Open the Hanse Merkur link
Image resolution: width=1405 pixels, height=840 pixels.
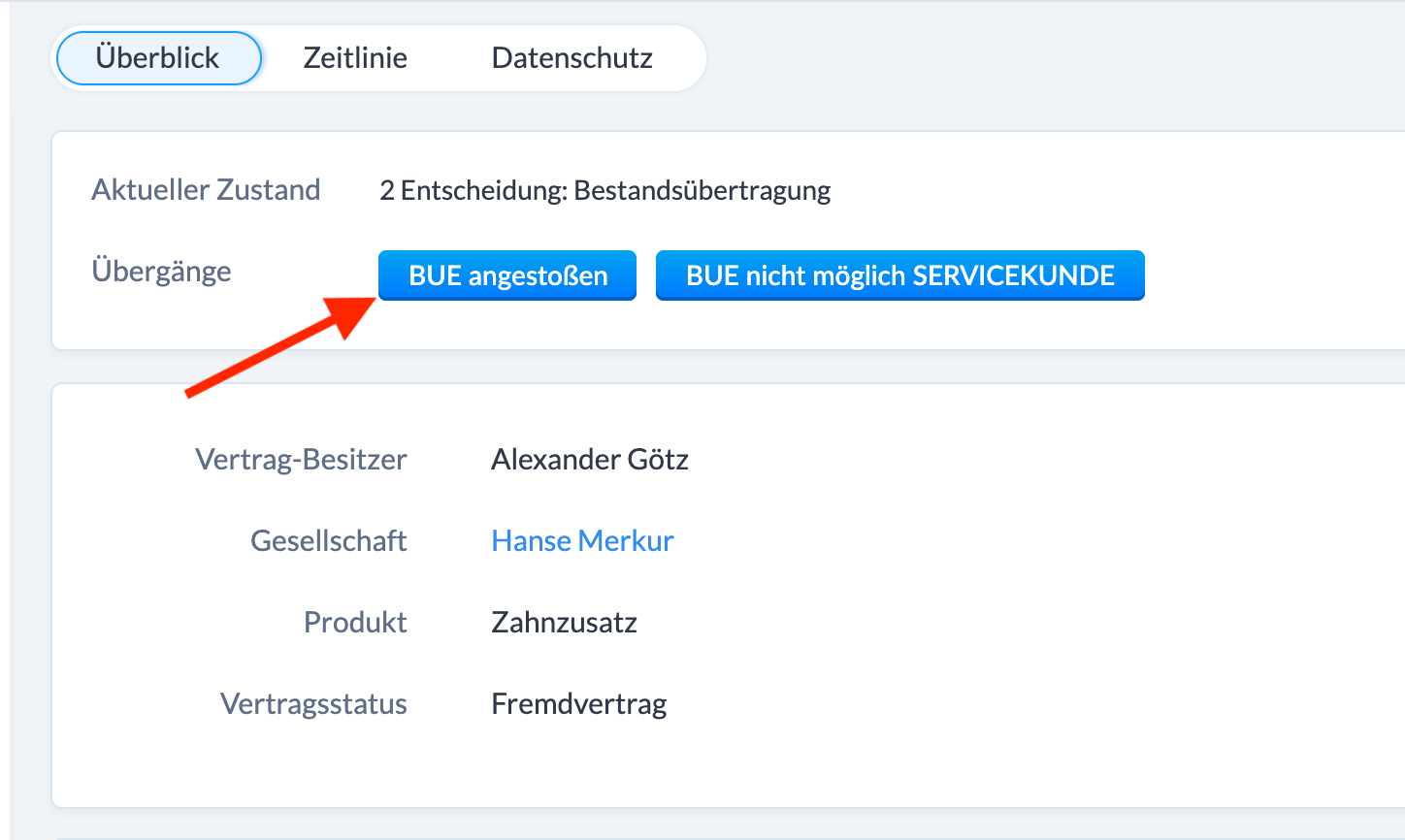[581, 540]
